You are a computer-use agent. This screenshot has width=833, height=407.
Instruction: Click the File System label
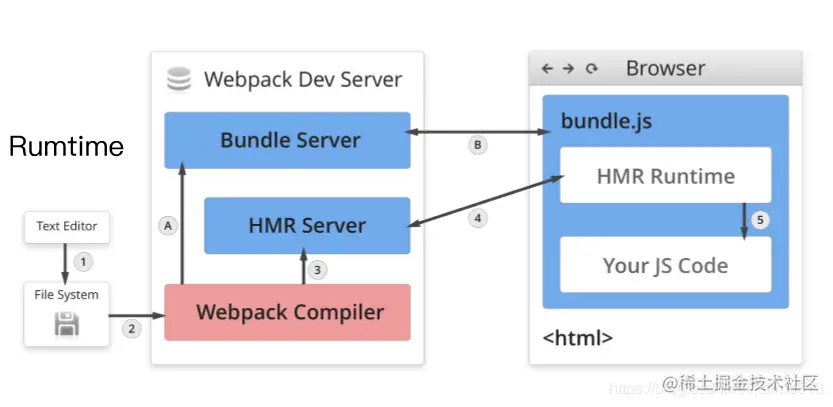pyautogui.click(x=66, y=295)
